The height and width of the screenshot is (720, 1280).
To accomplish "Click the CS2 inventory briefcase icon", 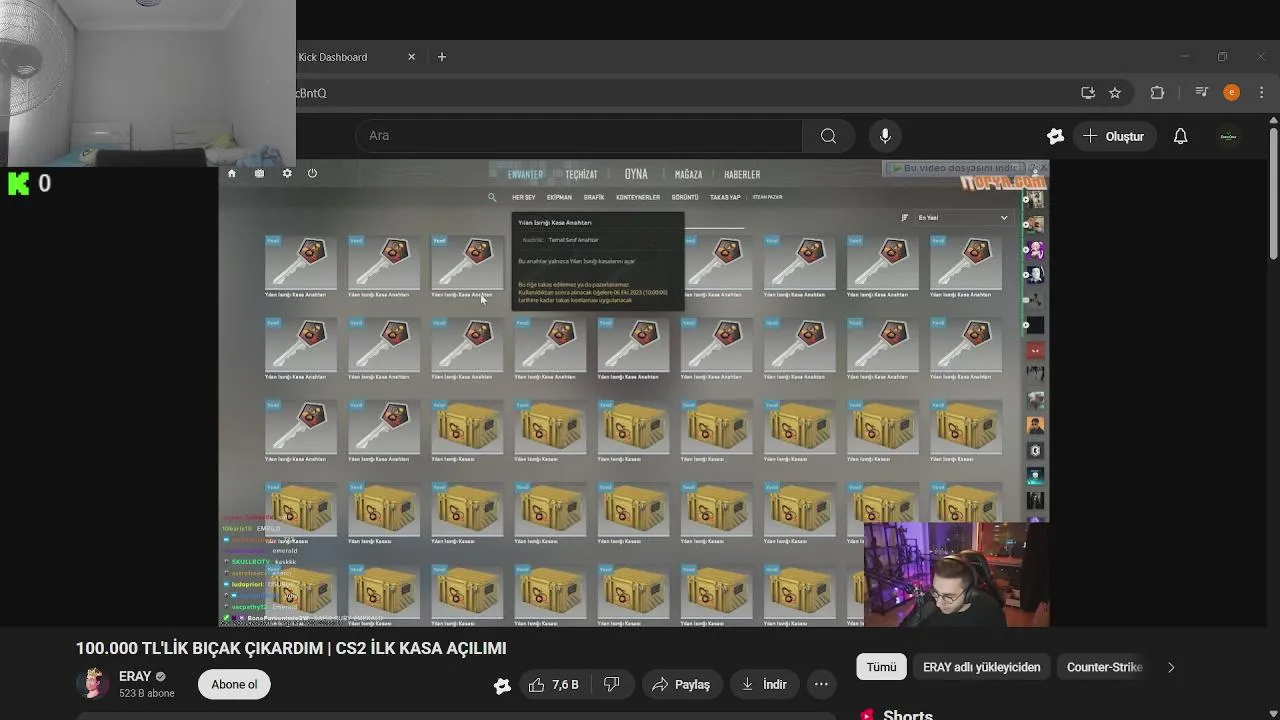I will 259,173.
